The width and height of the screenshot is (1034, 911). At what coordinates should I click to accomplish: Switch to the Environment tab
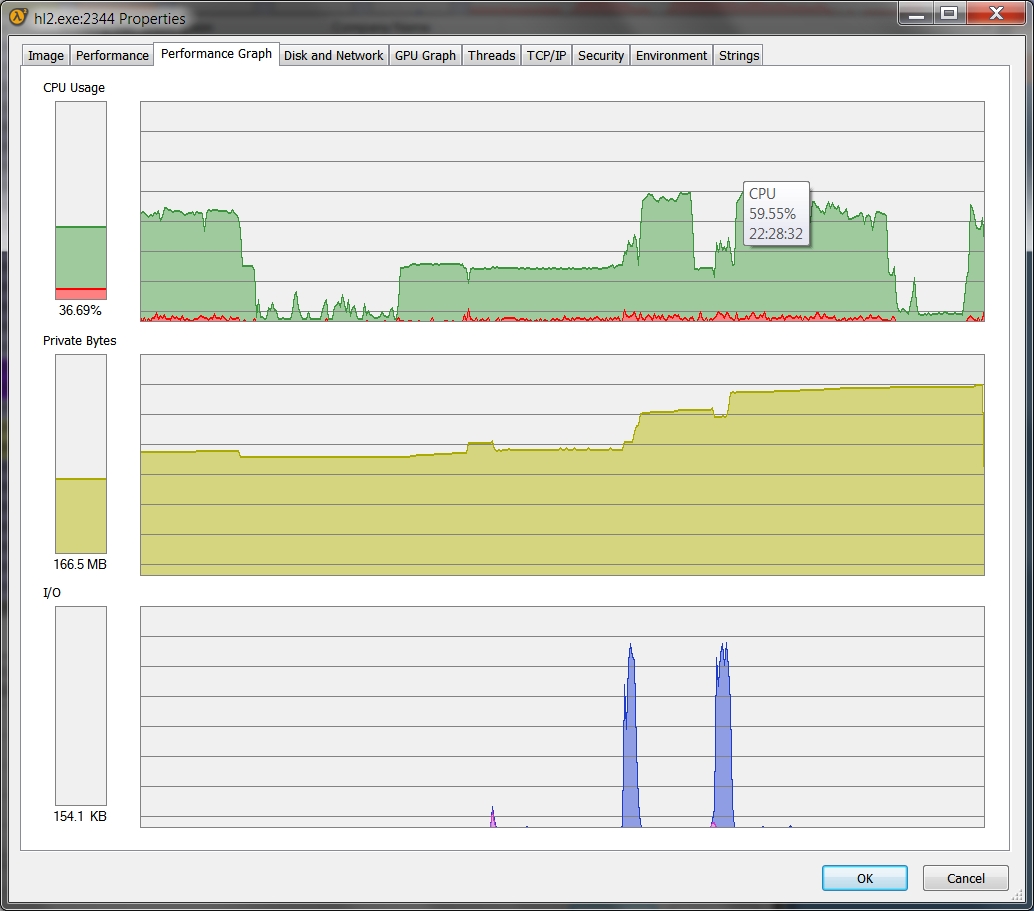click(x=671, y=55)
